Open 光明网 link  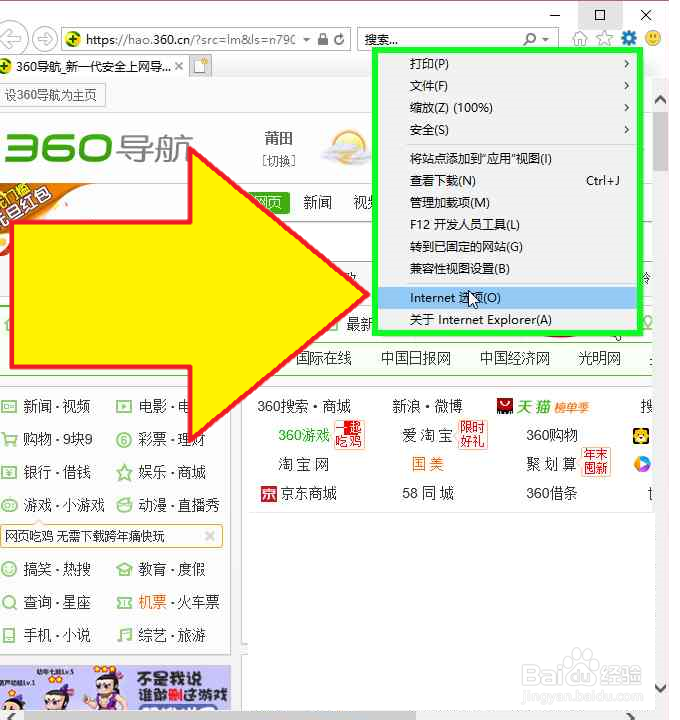[x=599, y=358]
